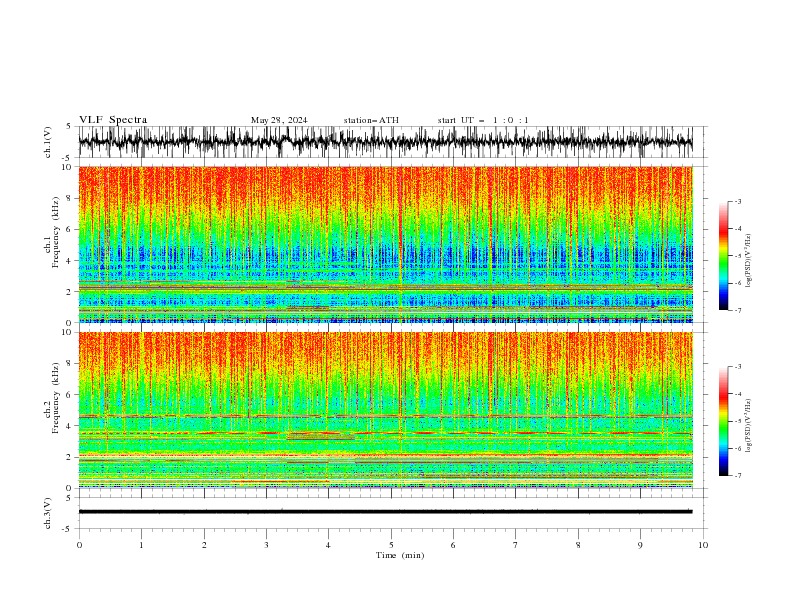
Task: Click the time axis tick label "6"
Action: click(453, 545)
